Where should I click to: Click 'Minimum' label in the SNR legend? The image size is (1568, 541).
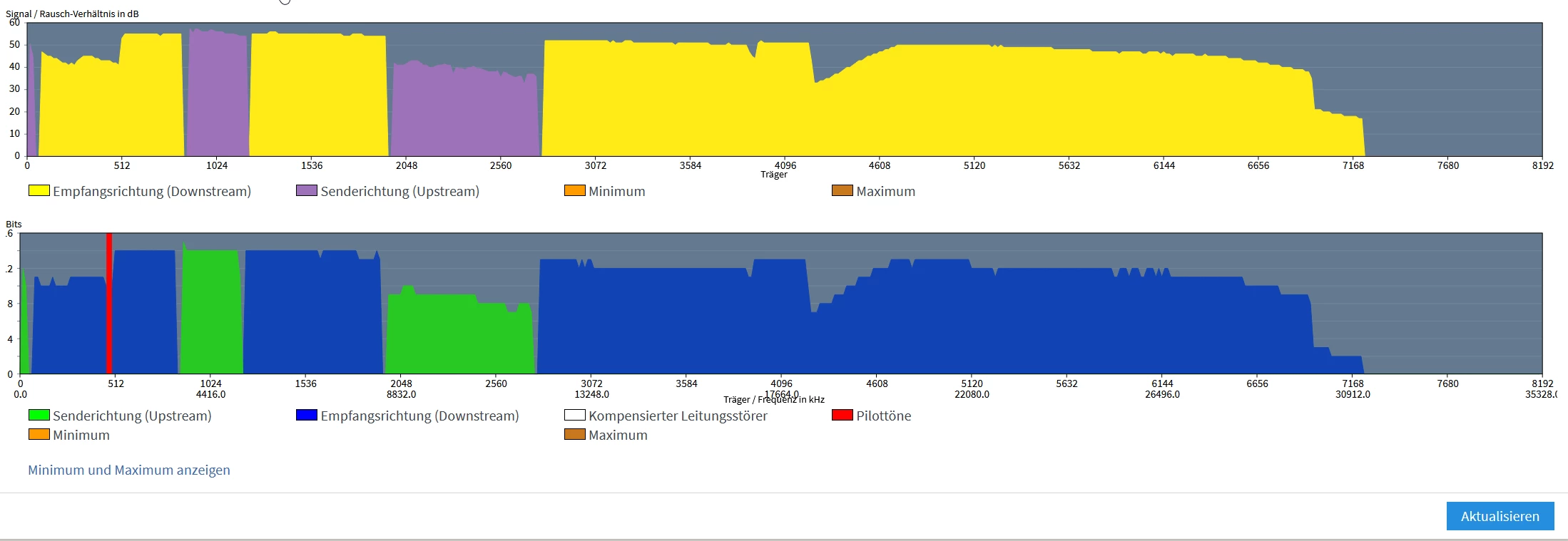[x=617, y=191]
